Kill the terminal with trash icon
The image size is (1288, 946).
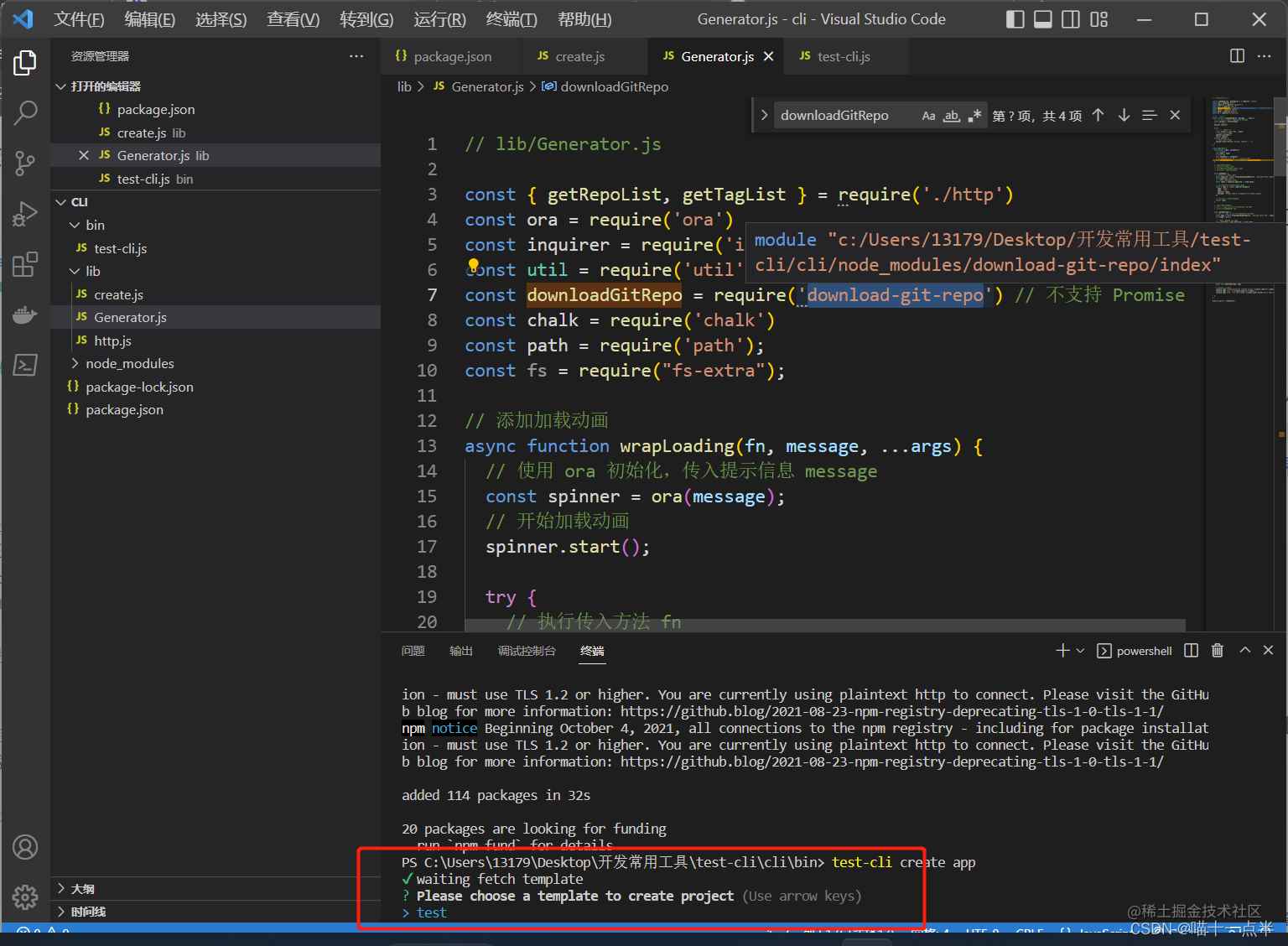(1218, 650)
